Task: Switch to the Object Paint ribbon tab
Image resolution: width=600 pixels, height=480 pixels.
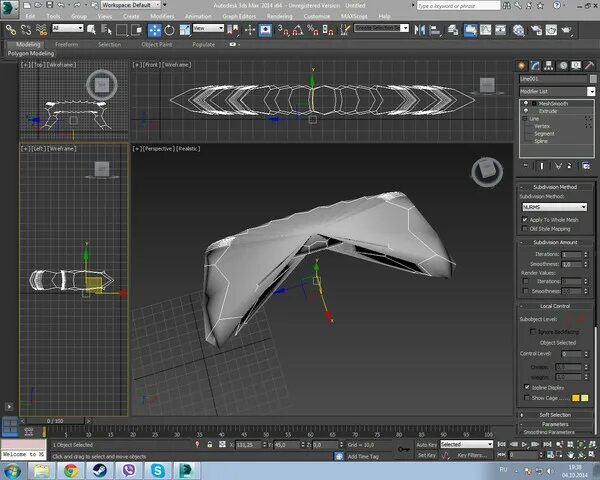Action: tap(157, 44)
